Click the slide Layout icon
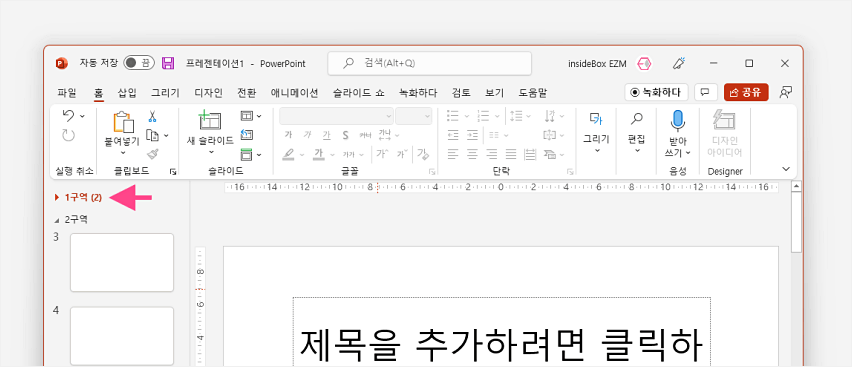Image resolution: width=852 pixels, height=367 pixels. pyautogui.click(x=247, y=116)
